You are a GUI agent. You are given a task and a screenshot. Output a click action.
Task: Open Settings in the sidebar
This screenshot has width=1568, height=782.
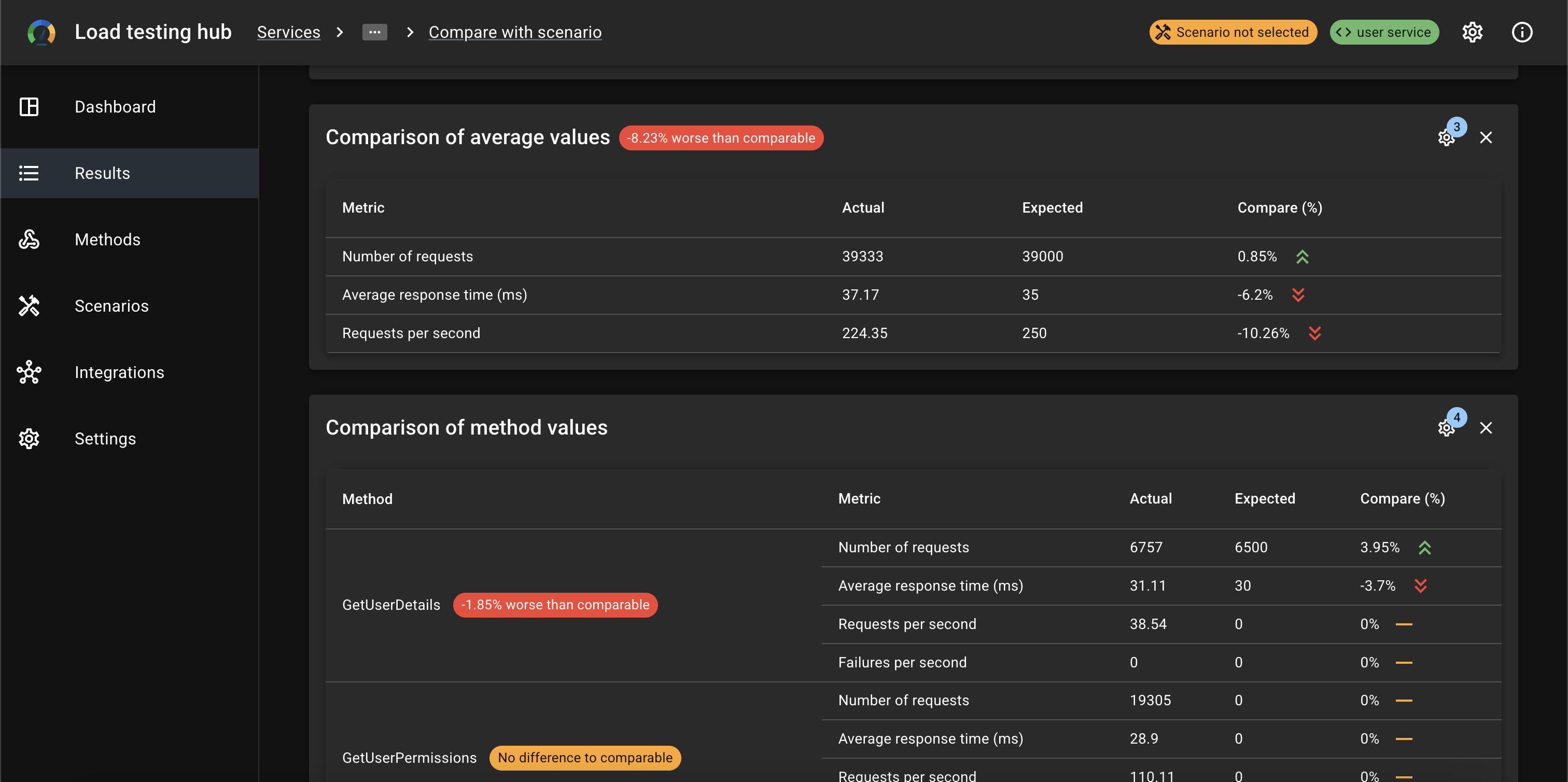click(130, 438)
